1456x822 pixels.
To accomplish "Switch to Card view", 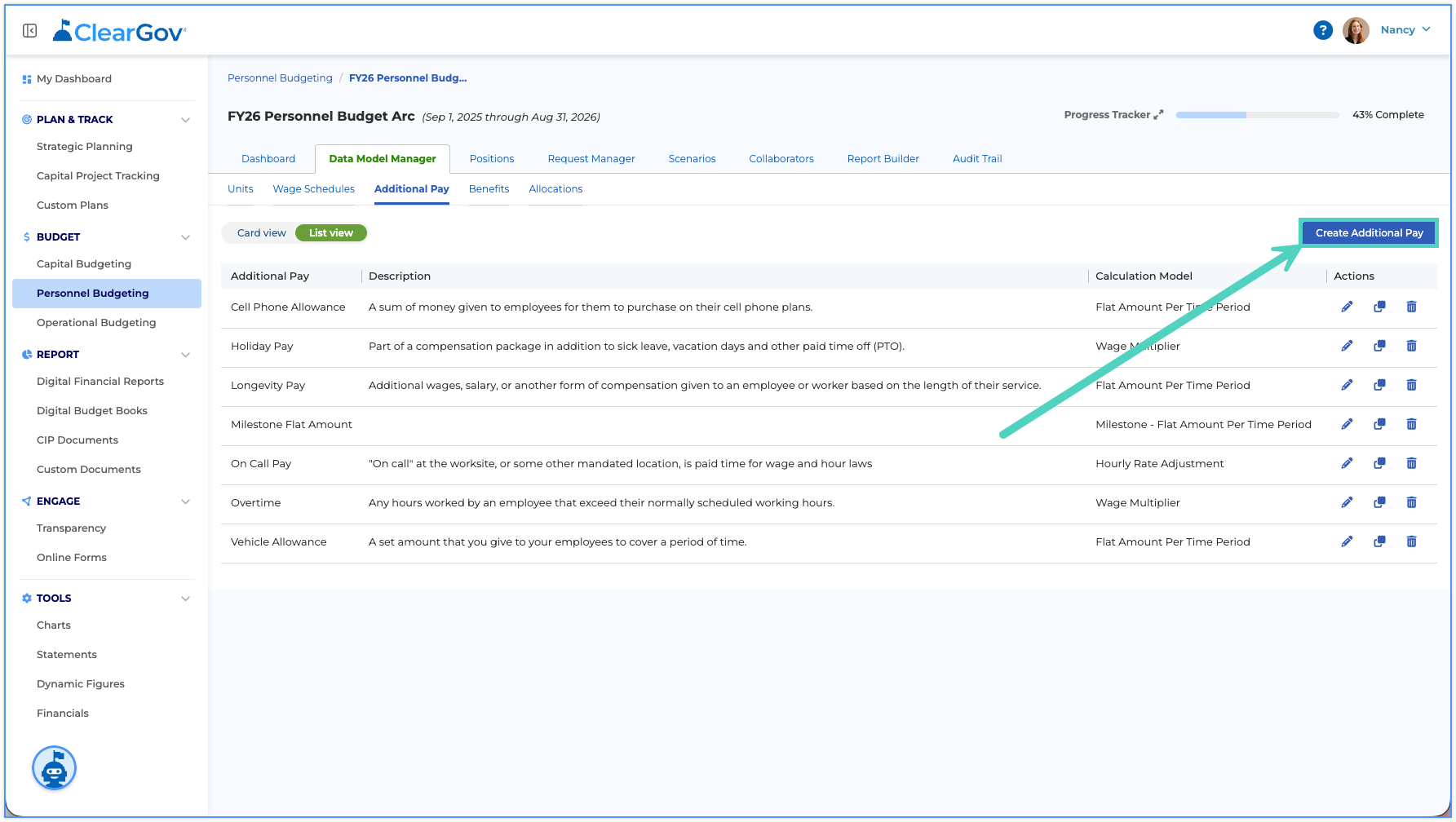I will 261,233.
